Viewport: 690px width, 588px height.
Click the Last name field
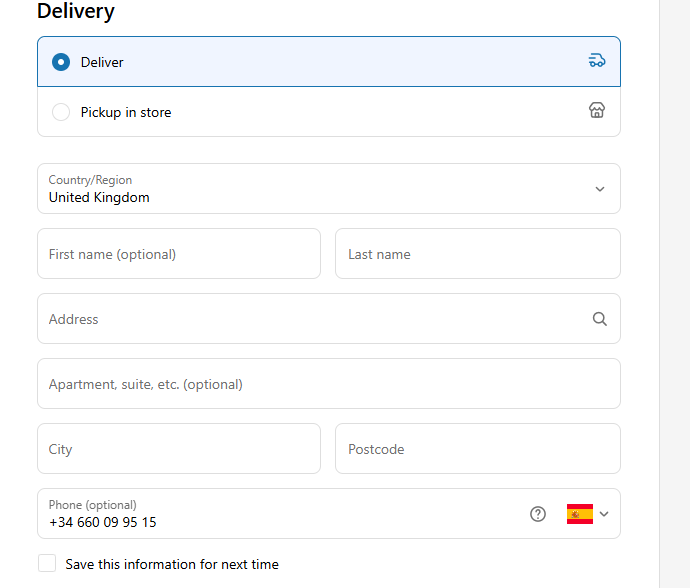pyautogui.click(x=478, y=254)
